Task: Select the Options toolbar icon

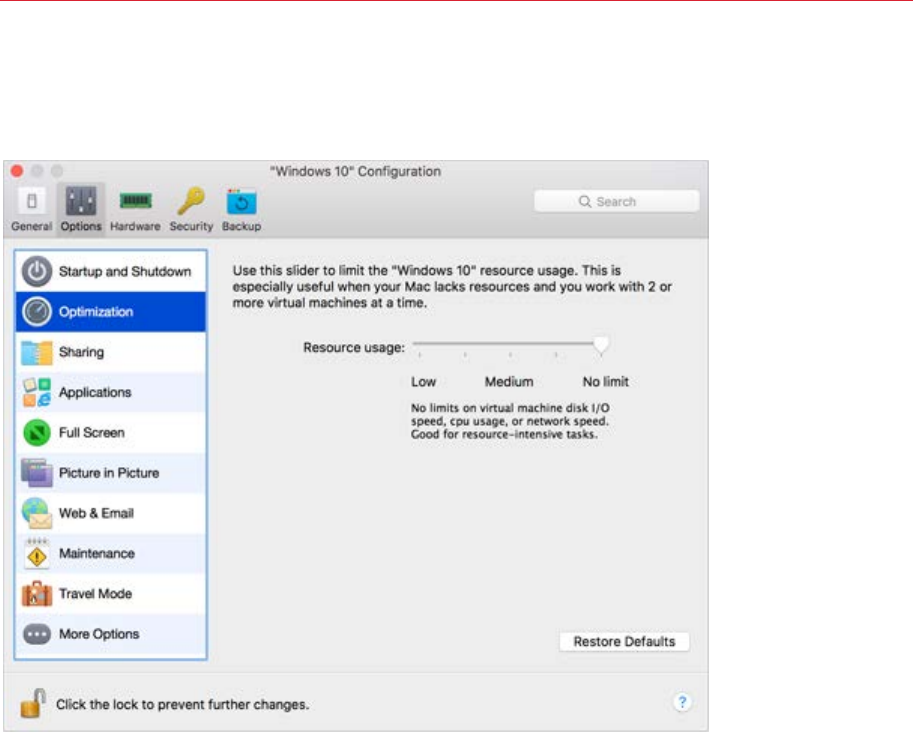Action: click(80, 201)
